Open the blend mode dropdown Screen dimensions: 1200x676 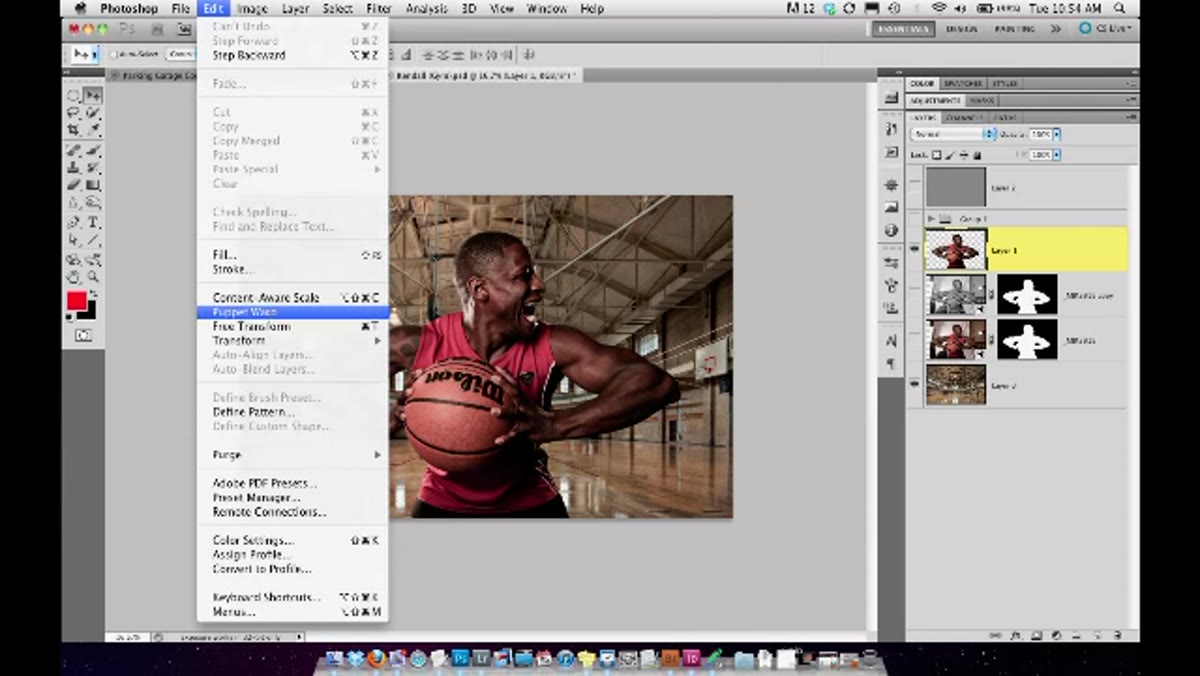point(953,134)
